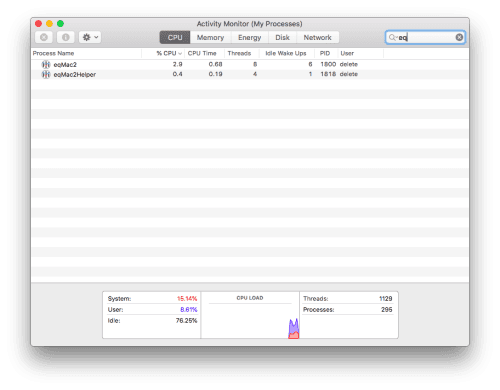Click the eqMac2Helper process icon

[46, 75]
